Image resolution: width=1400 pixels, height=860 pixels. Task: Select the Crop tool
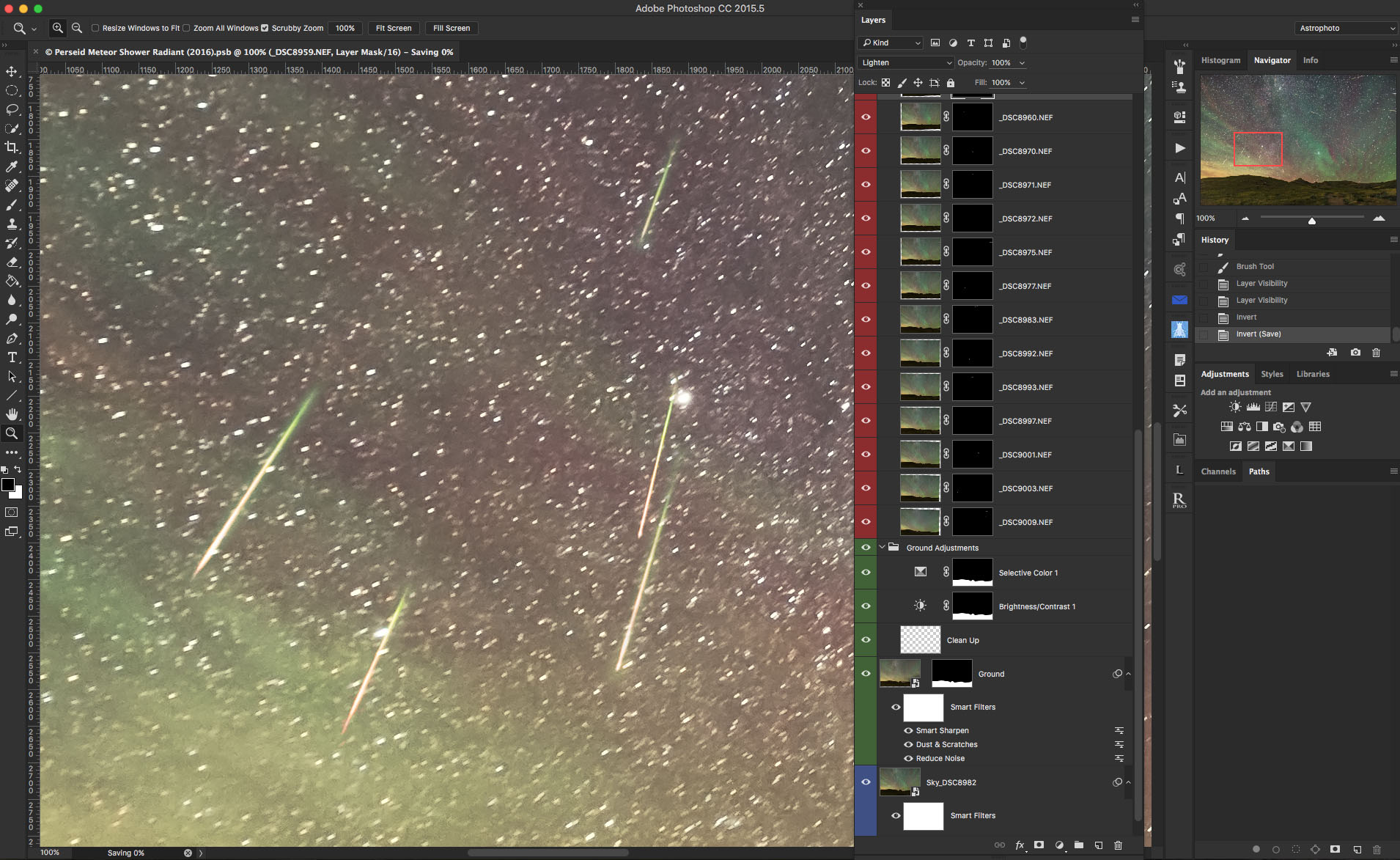click(12, 147)
